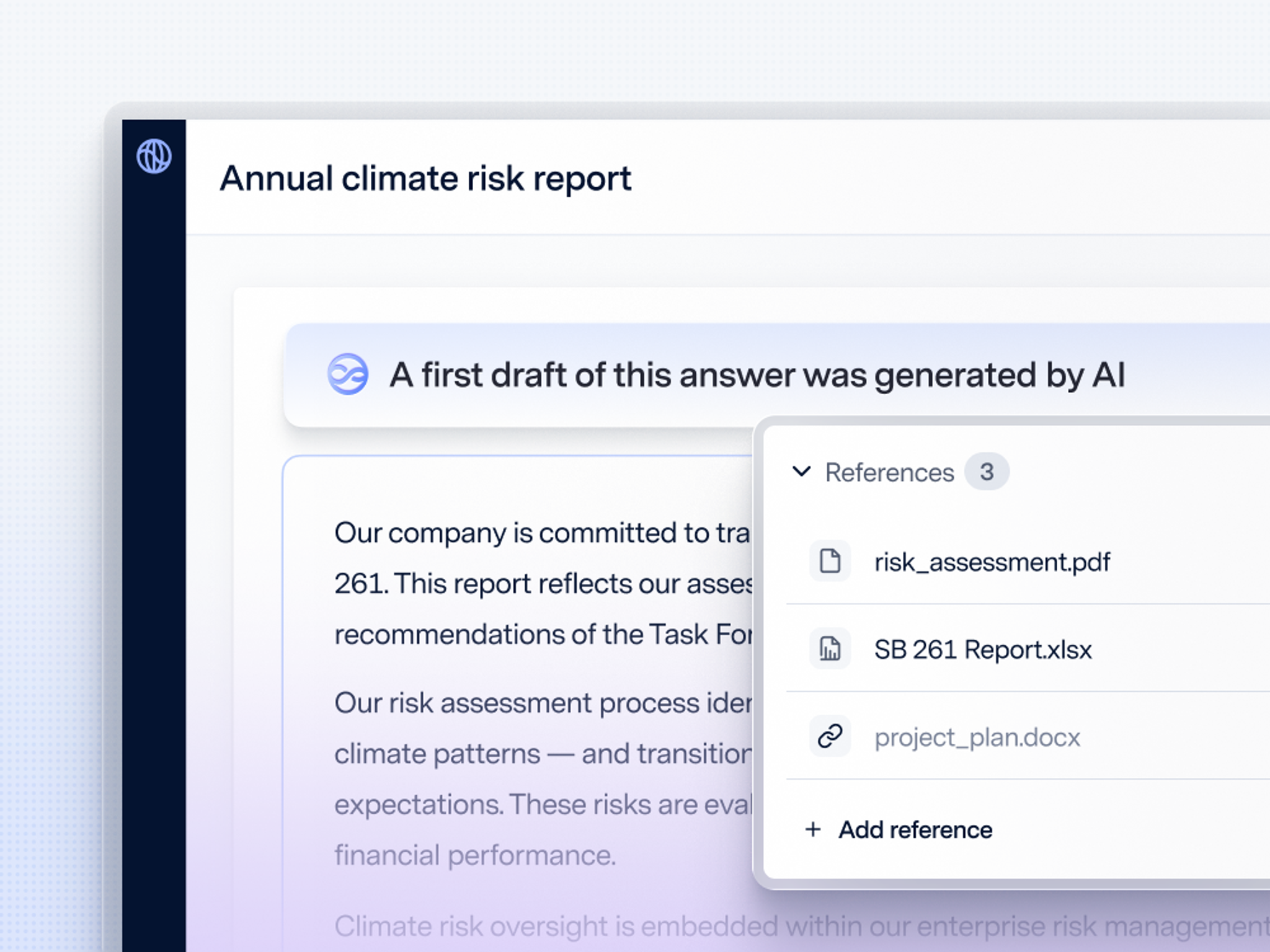Click the Add reference button
1270x952 pixels.
(x=915, y=830)
